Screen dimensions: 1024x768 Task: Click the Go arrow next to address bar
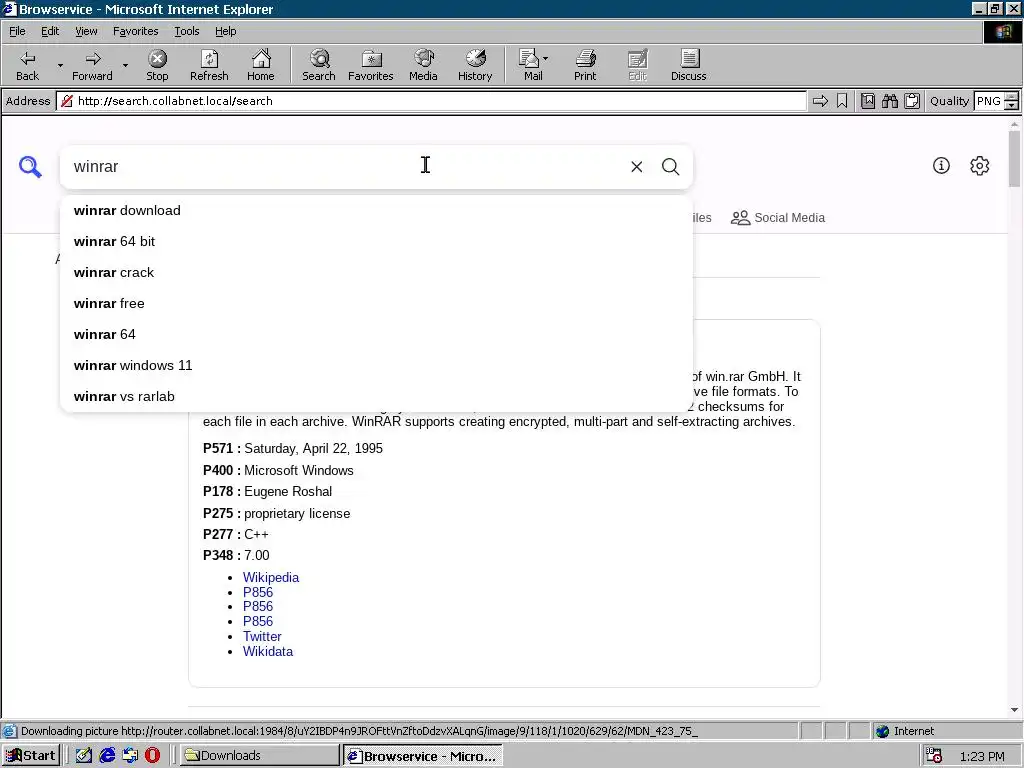point(820,101)
